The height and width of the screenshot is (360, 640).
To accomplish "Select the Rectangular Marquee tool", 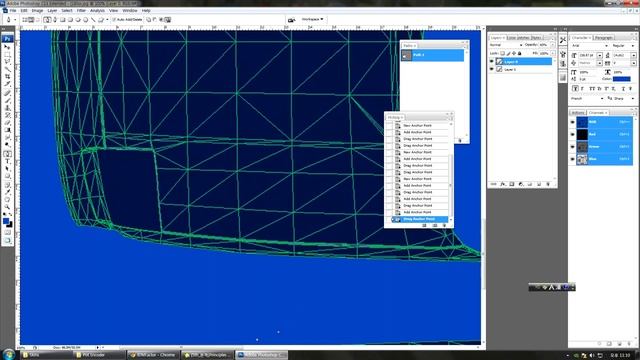I will (x=7, y=54).
